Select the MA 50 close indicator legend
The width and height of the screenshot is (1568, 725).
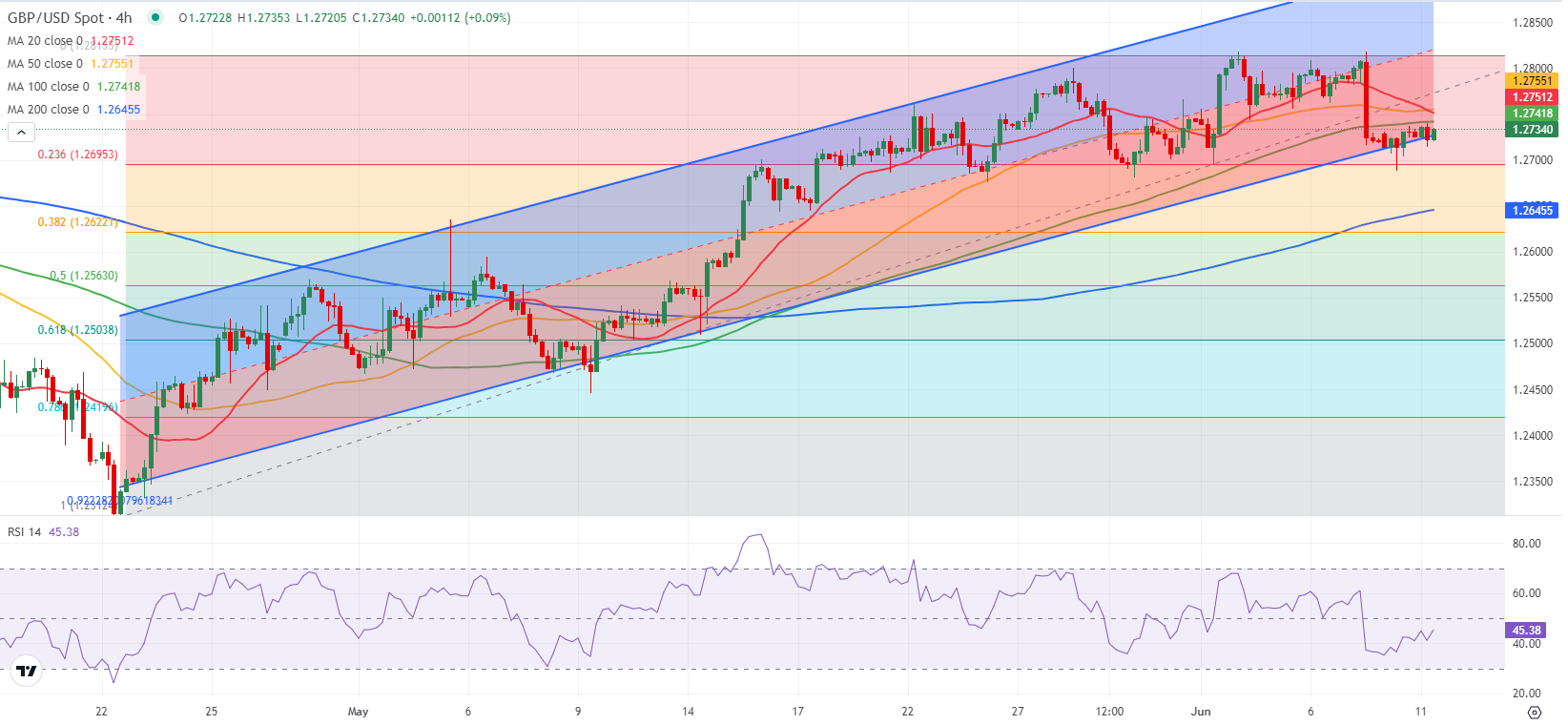(x=45, y=64)
